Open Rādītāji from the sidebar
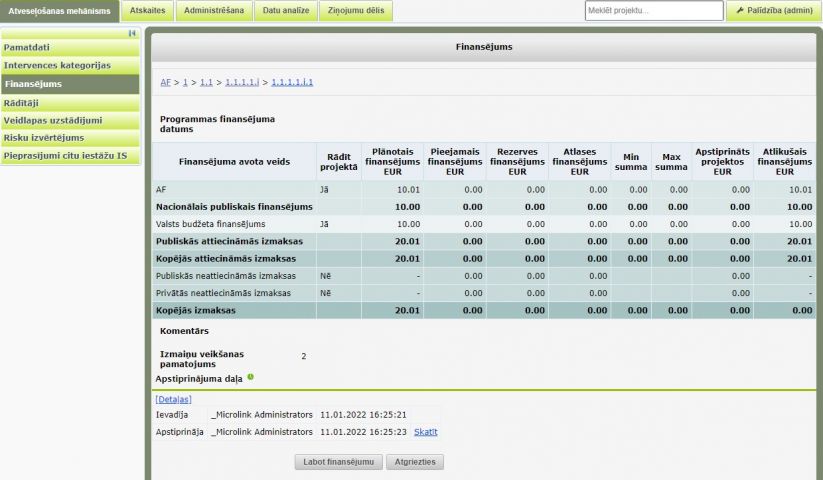Screen dimensions: 823x480 (x=70, y=102)
